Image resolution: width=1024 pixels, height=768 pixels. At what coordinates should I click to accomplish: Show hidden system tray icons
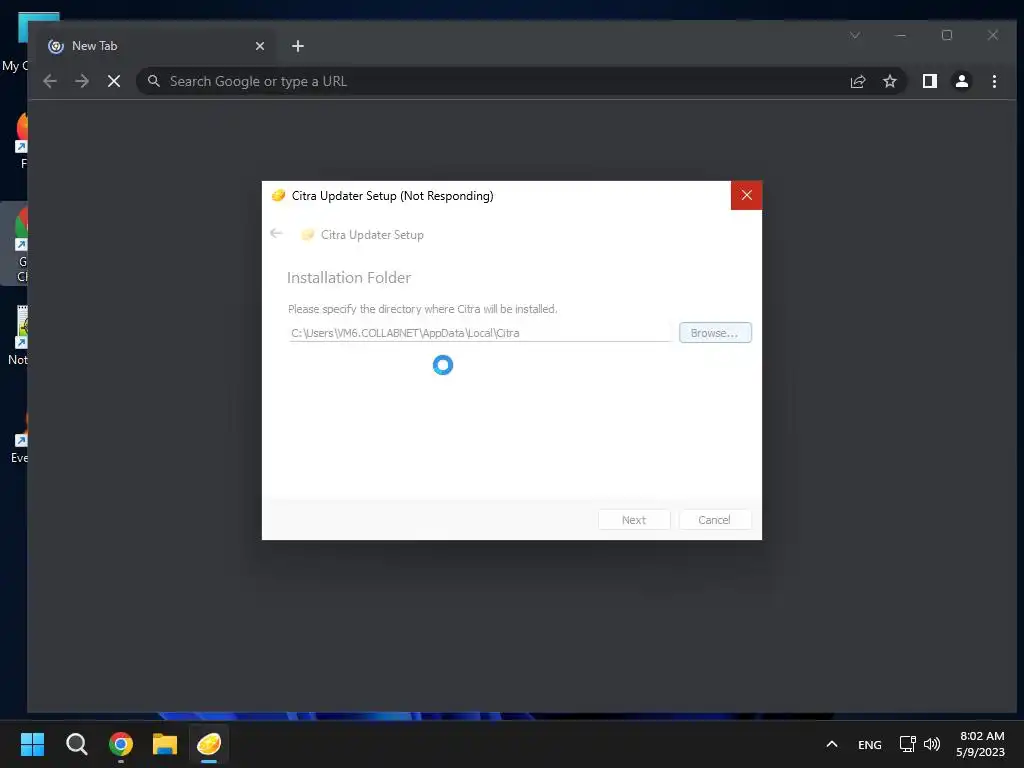pyautogui.click(x=831, y=744)
